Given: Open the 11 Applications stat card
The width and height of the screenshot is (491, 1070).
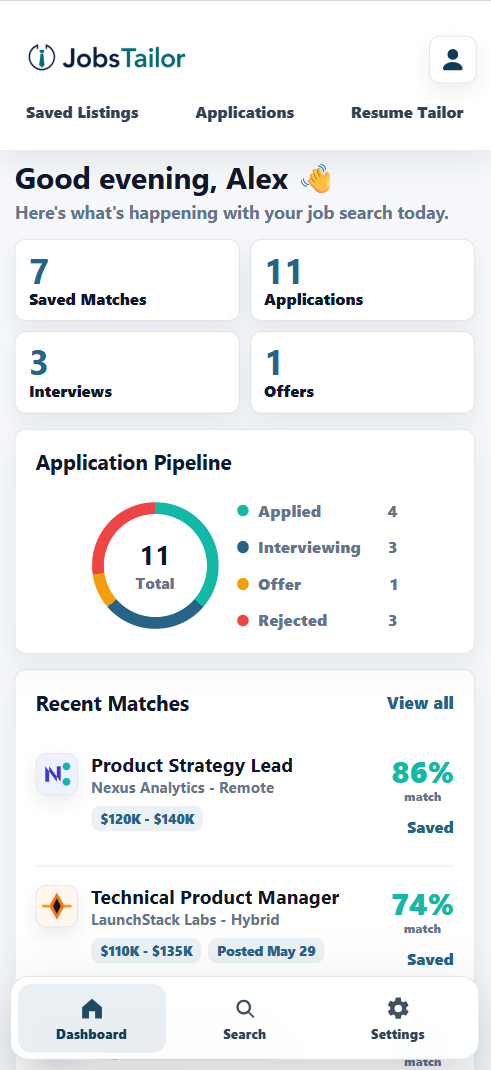Looking at the screenshot, I should pos(363,280).
